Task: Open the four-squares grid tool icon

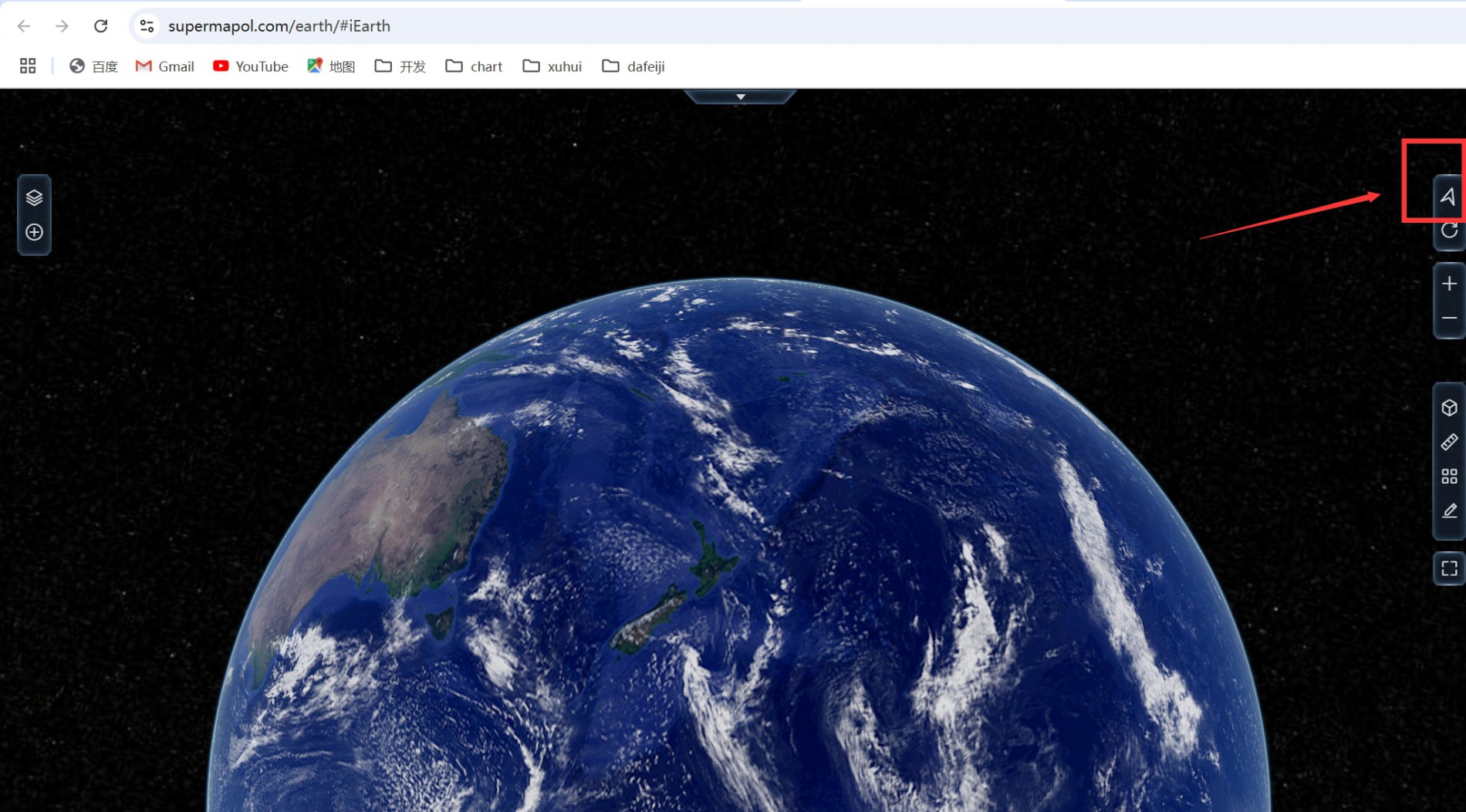Action: 1449,477
